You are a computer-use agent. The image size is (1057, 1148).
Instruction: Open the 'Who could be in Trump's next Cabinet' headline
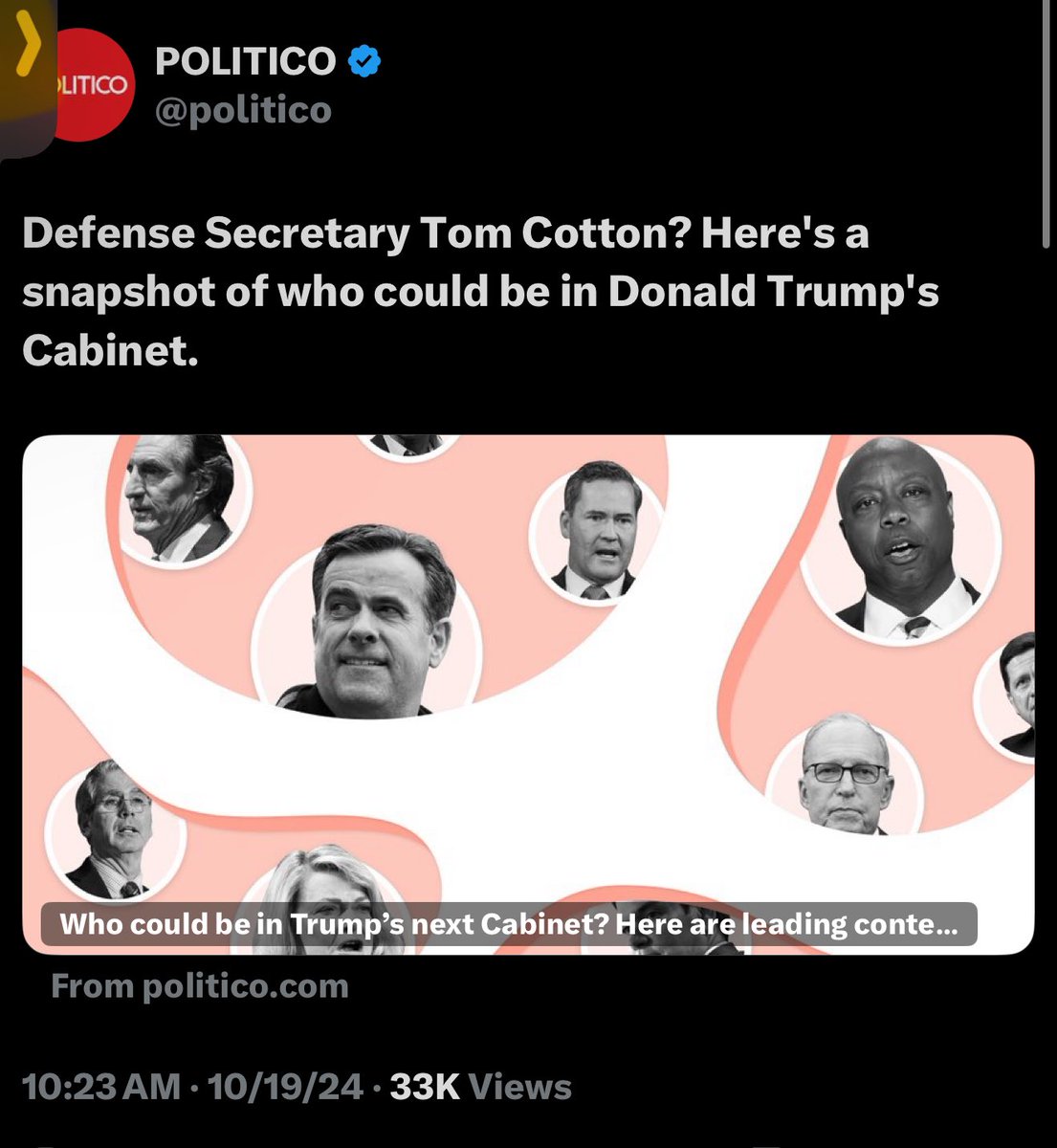click(x=508, y=925)
